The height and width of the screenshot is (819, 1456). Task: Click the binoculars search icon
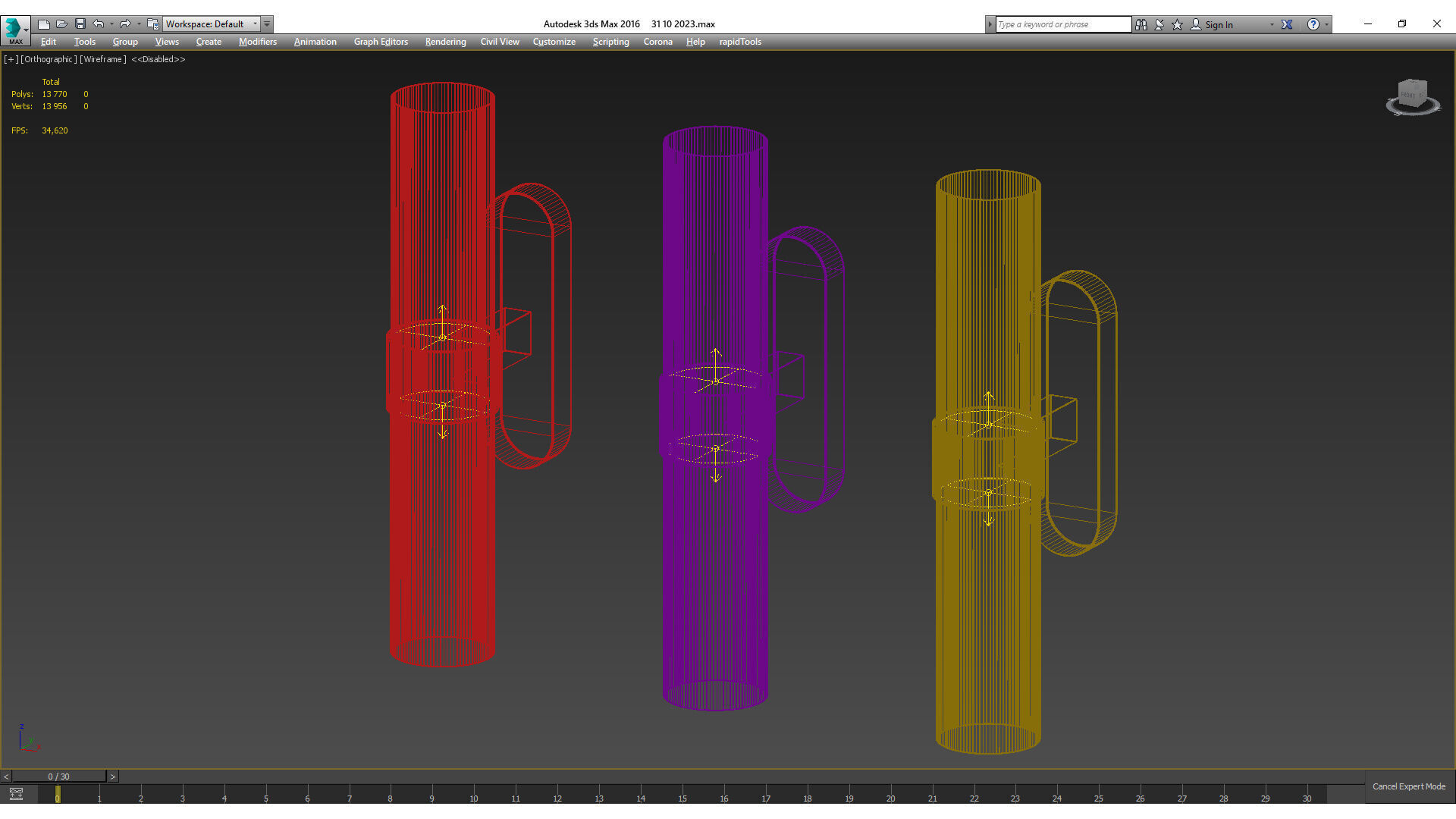point(1141,24)
